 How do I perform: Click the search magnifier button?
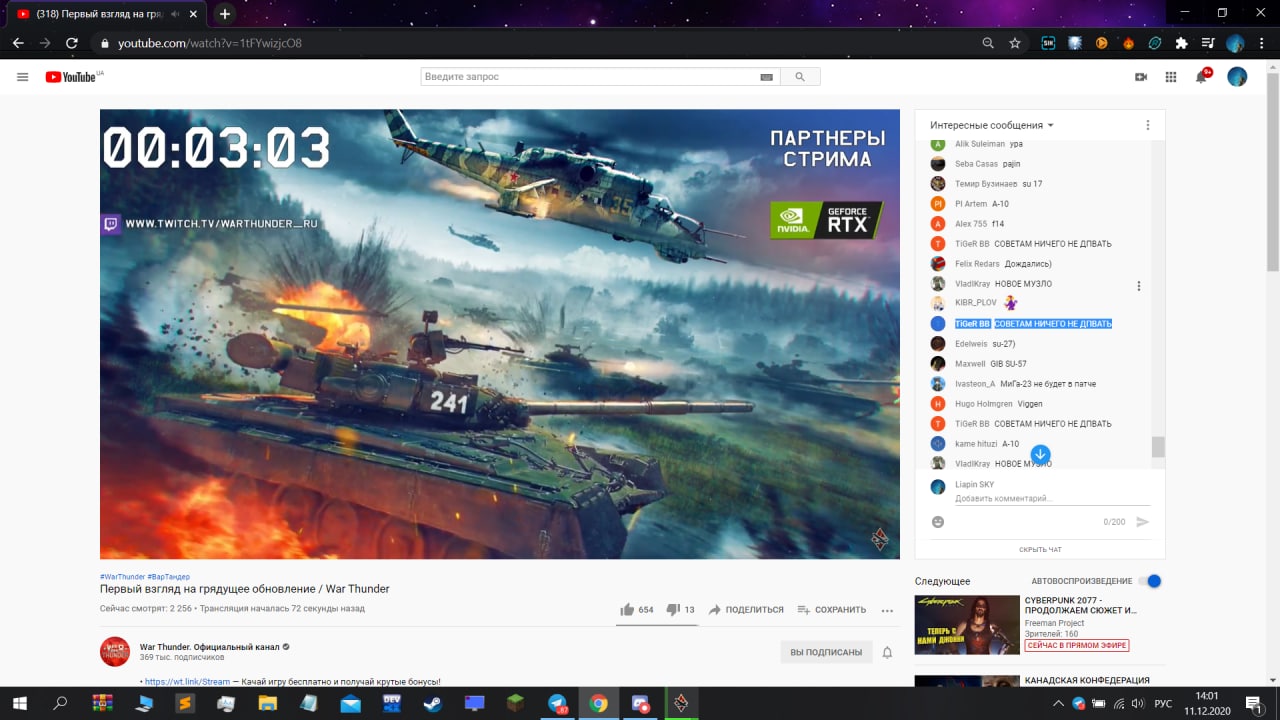[800, 77]
